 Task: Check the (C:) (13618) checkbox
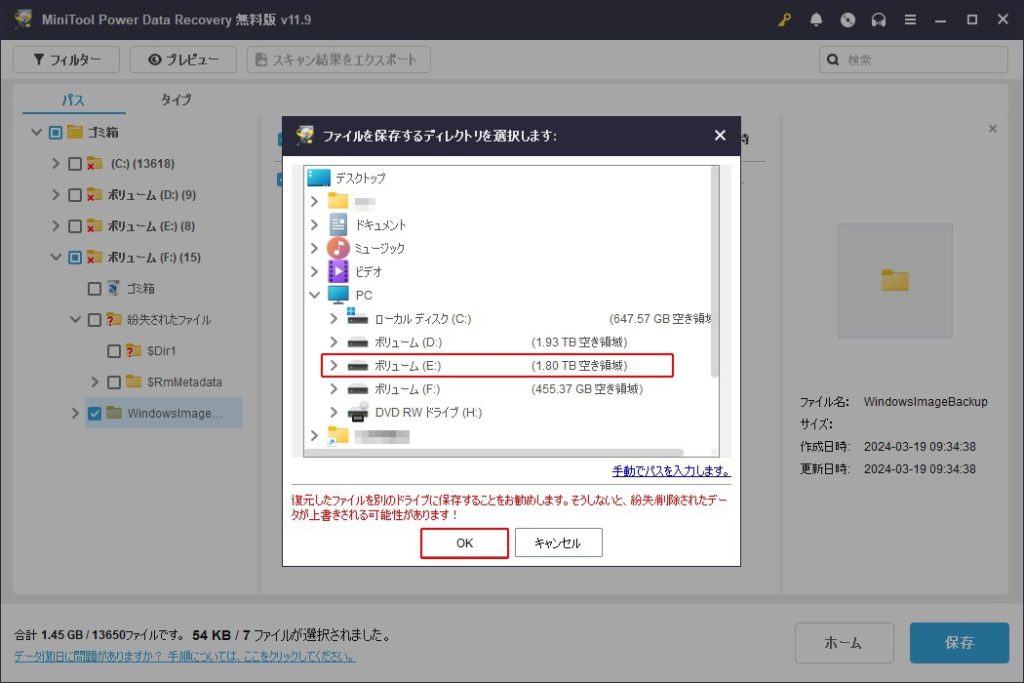(x=75, y=164)
